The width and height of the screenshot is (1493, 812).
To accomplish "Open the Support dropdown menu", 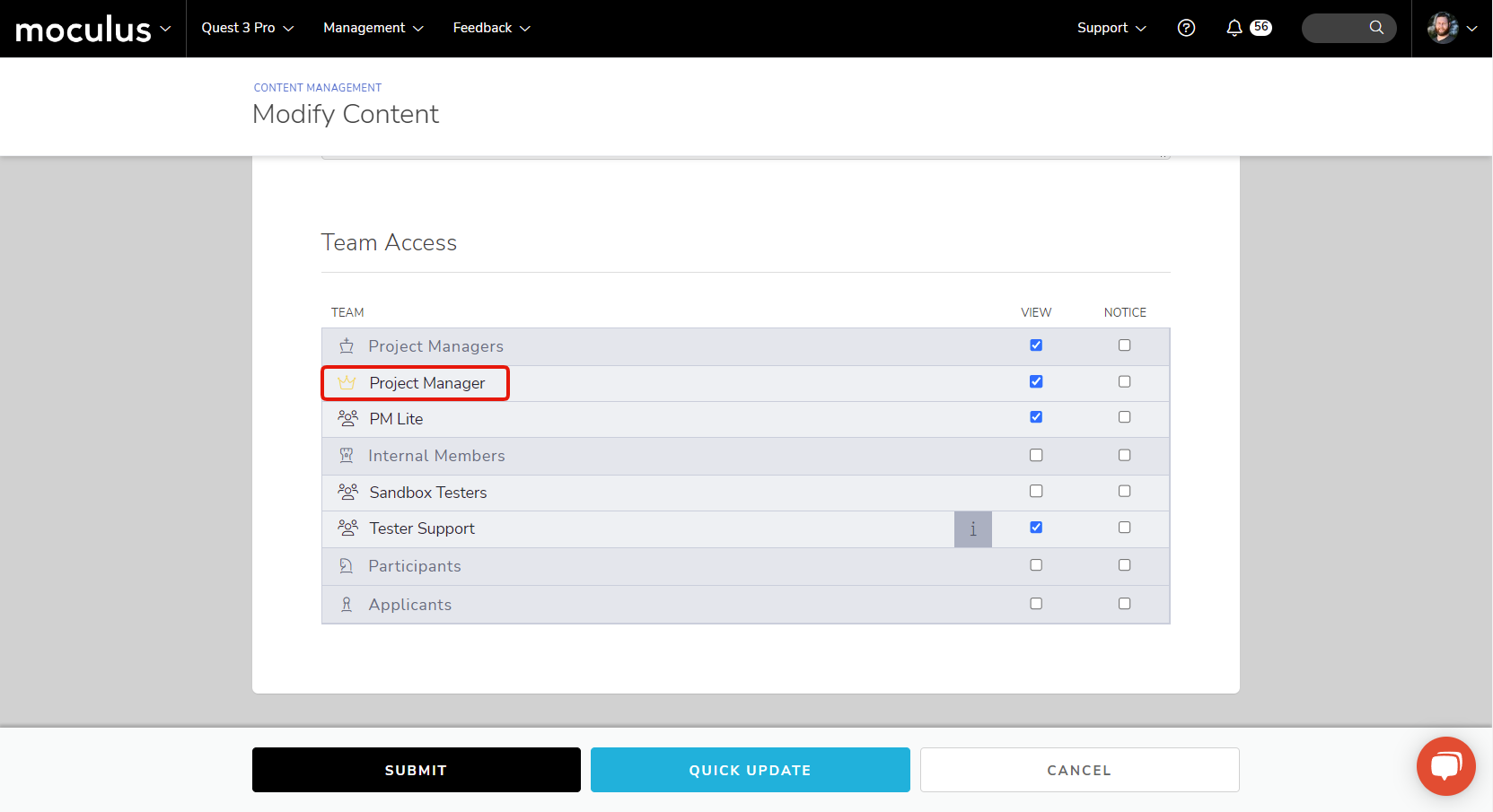I will pyautogui.click(x=1111, y=28).
